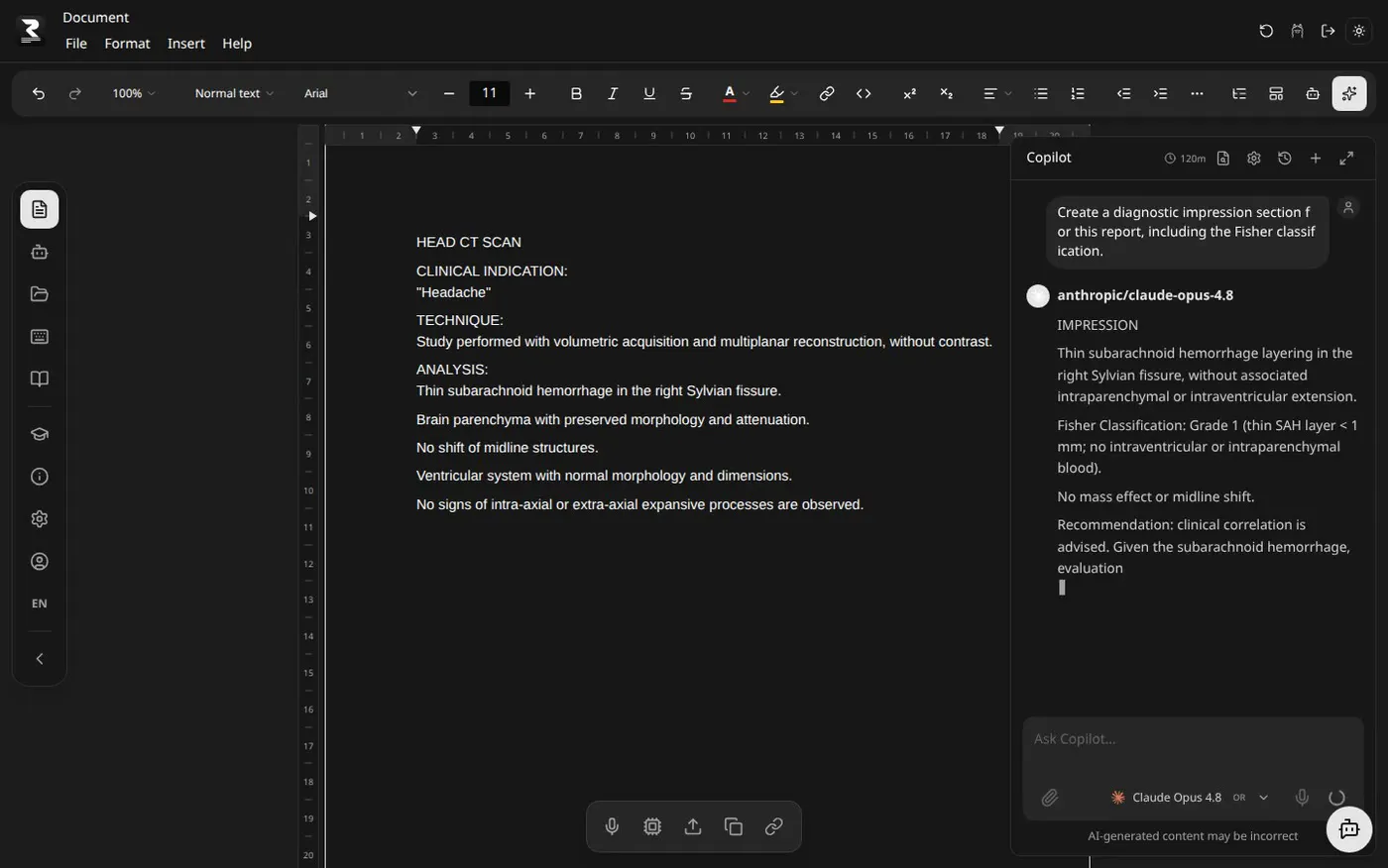Open the Format menu
The image size is (1388, 868).
pyautogui.click(x=127, y=44)
